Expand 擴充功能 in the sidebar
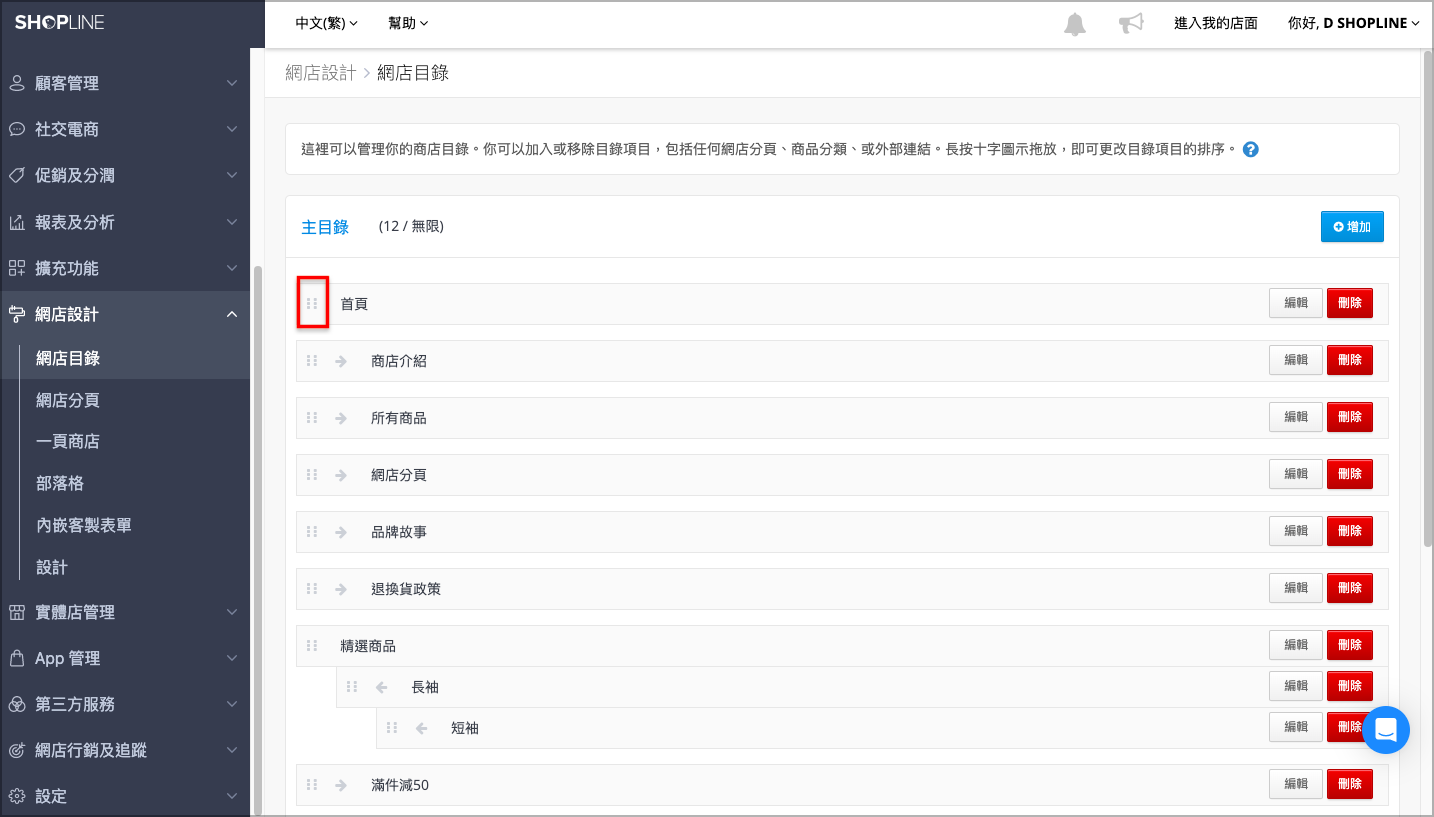This screenshot has height=817, width=1434. point(125,268)
